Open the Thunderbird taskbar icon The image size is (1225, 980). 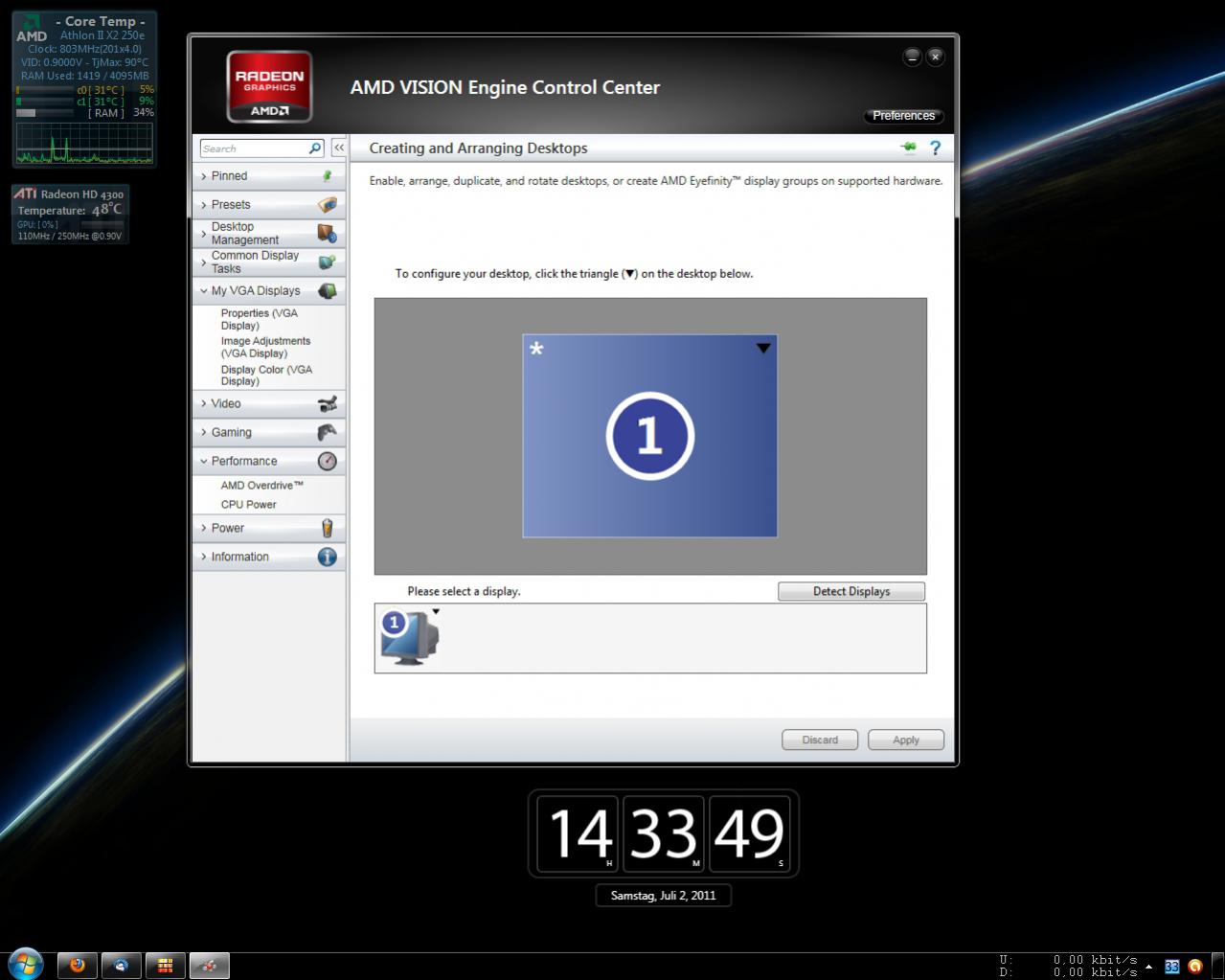[122, 966]
